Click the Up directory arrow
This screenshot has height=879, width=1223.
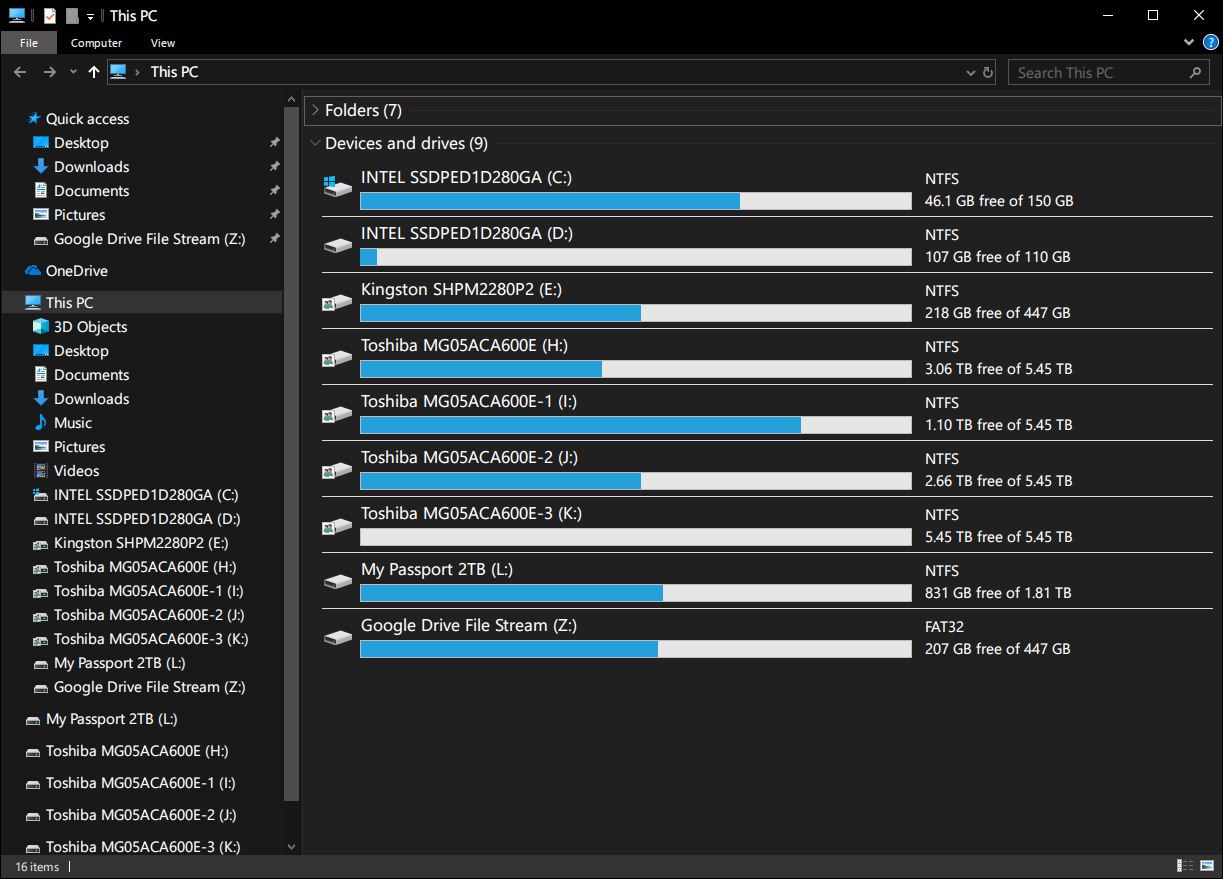(94, 72)
